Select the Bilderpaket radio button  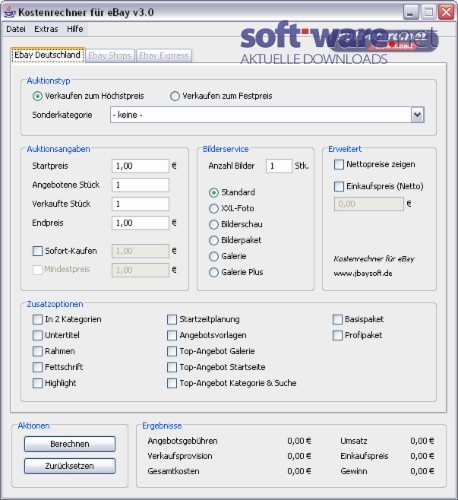[x=214, y=240]
